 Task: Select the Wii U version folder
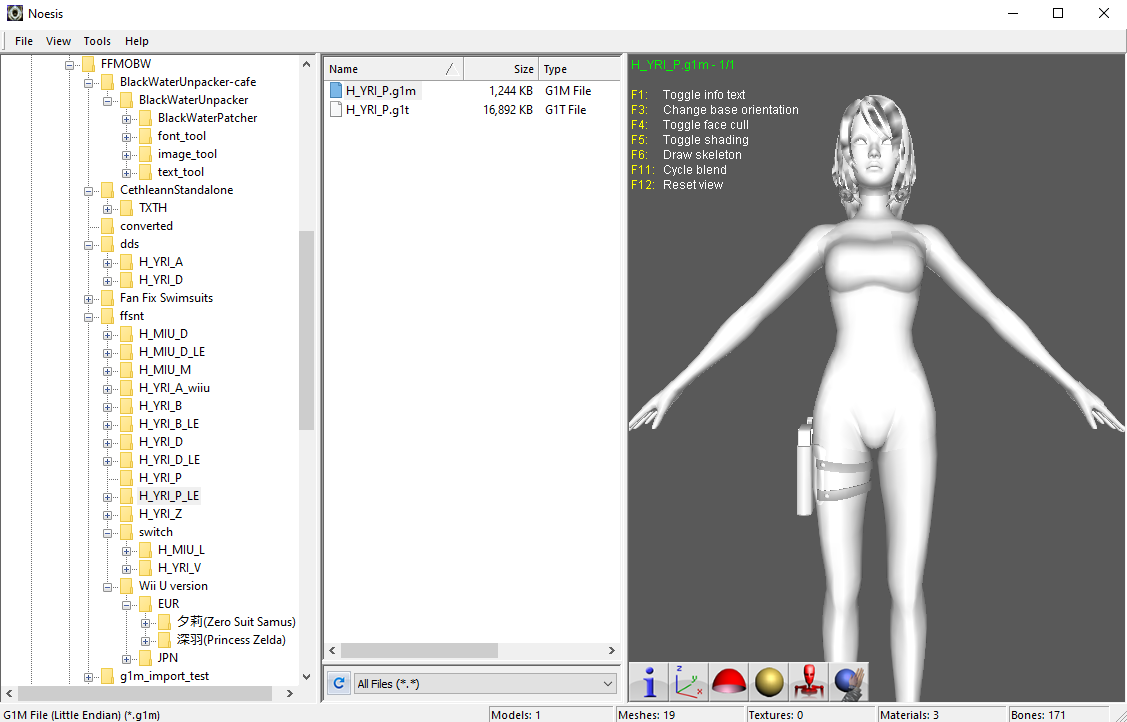(173, 586)
